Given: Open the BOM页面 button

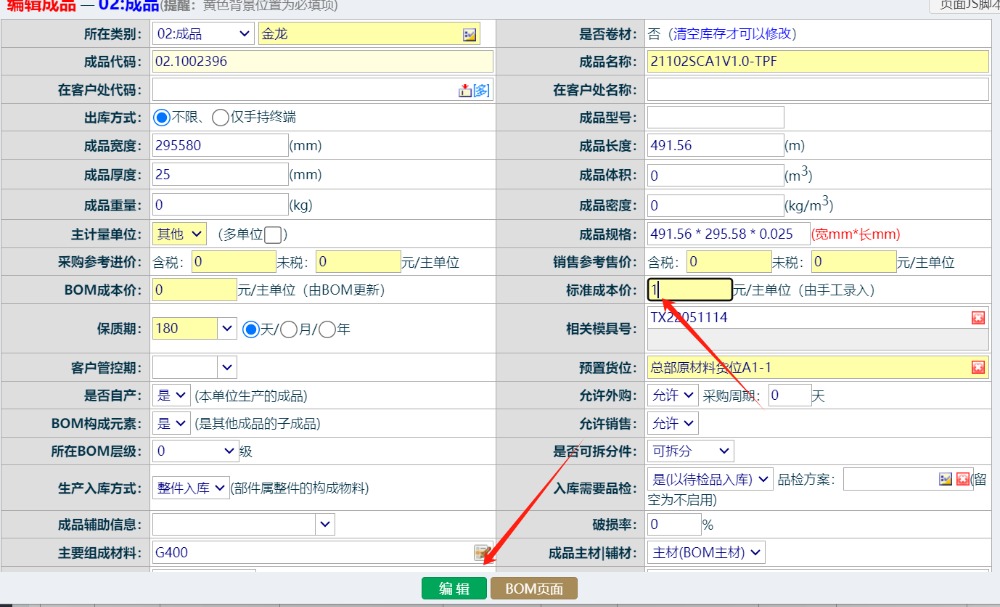Looking at the screenshot, I should [x=534, y=589].
